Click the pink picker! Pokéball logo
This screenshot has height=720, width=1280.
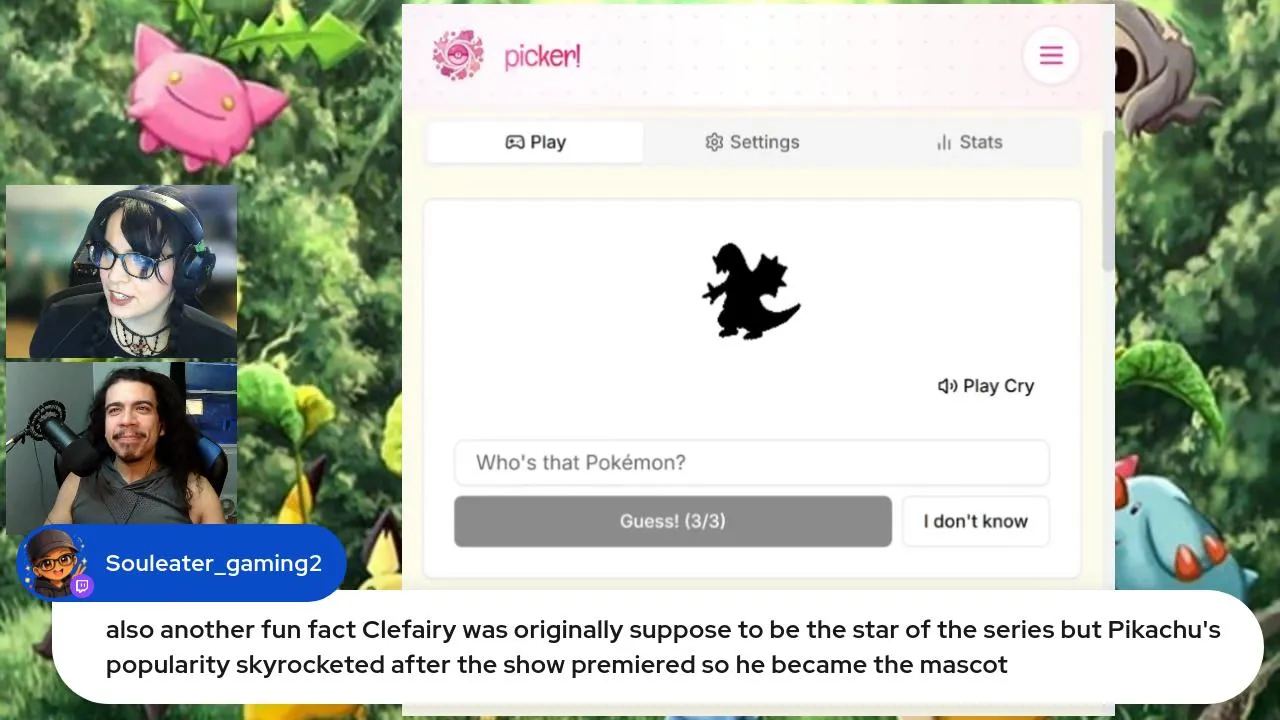coord(458,55)
